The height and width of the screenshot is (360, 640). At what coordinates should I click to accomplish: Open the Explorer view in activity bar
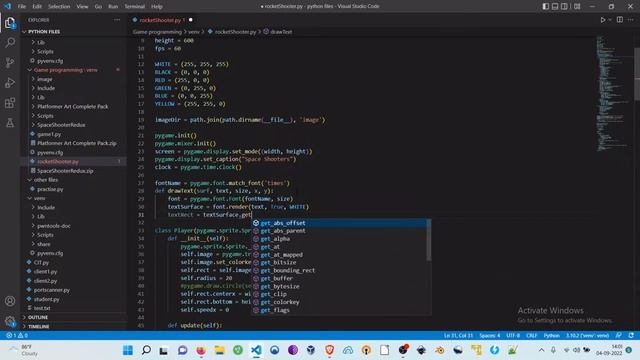(10, 22)
